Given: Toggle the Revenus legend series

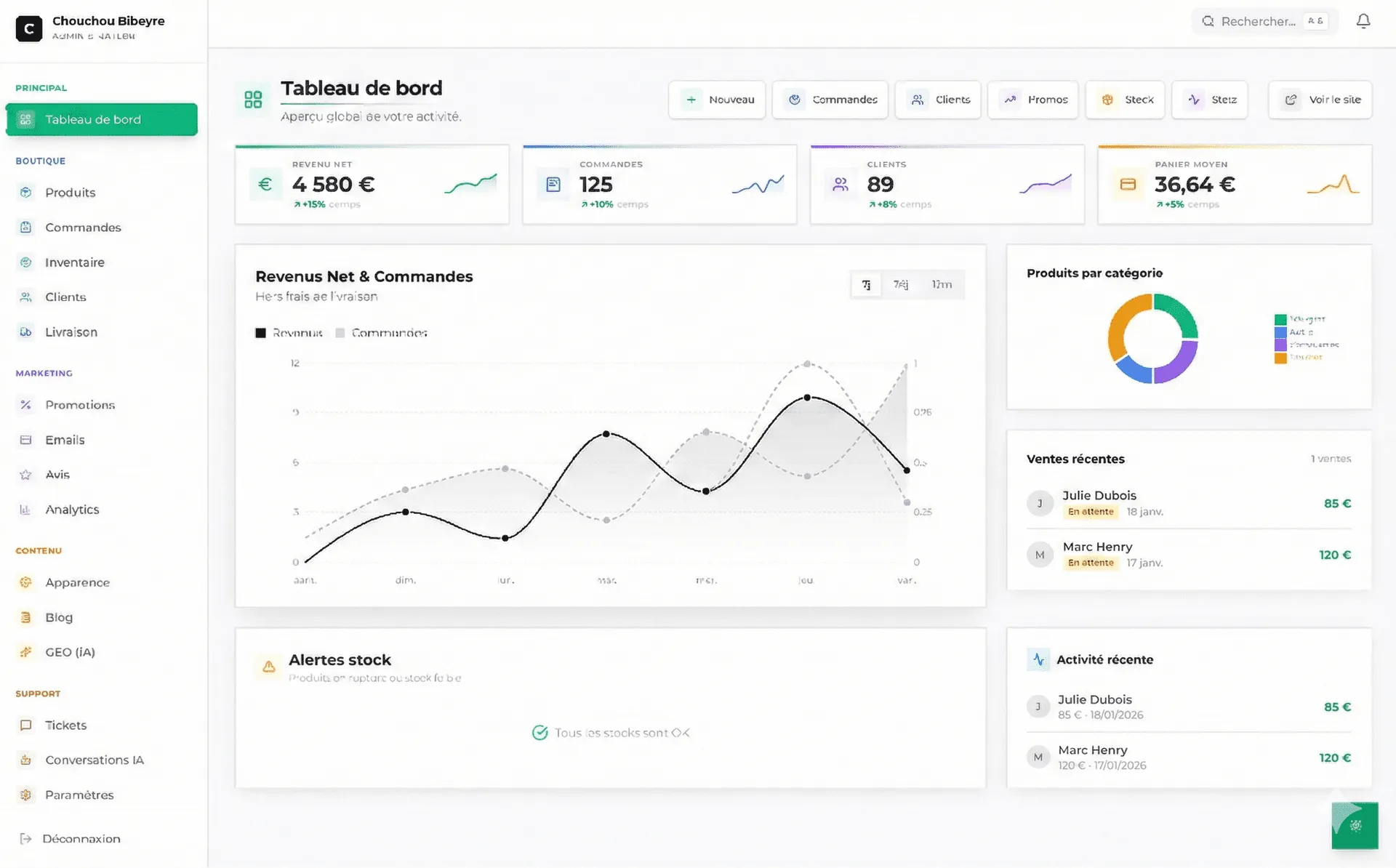Looking at the screenshot, I should click(289, 333).
